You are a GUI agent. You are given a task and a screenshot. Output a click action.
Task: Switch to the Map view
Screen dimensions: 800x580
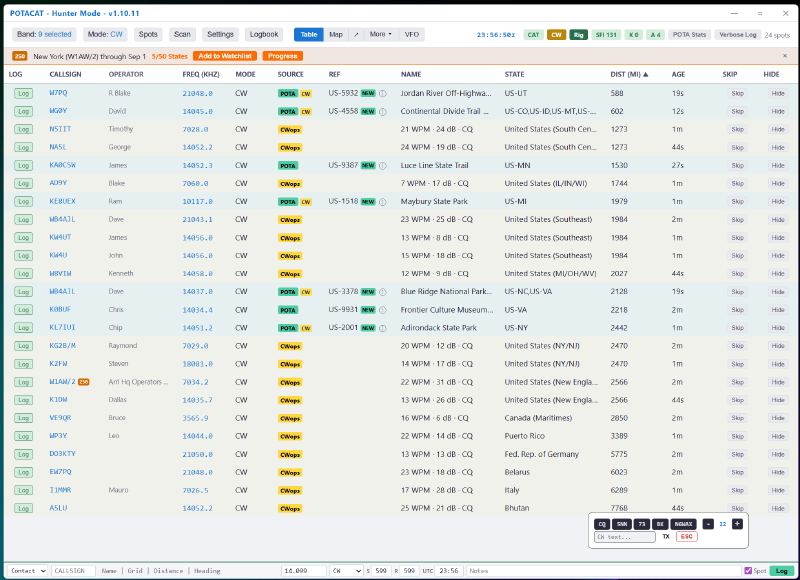(x=336, y=35)
